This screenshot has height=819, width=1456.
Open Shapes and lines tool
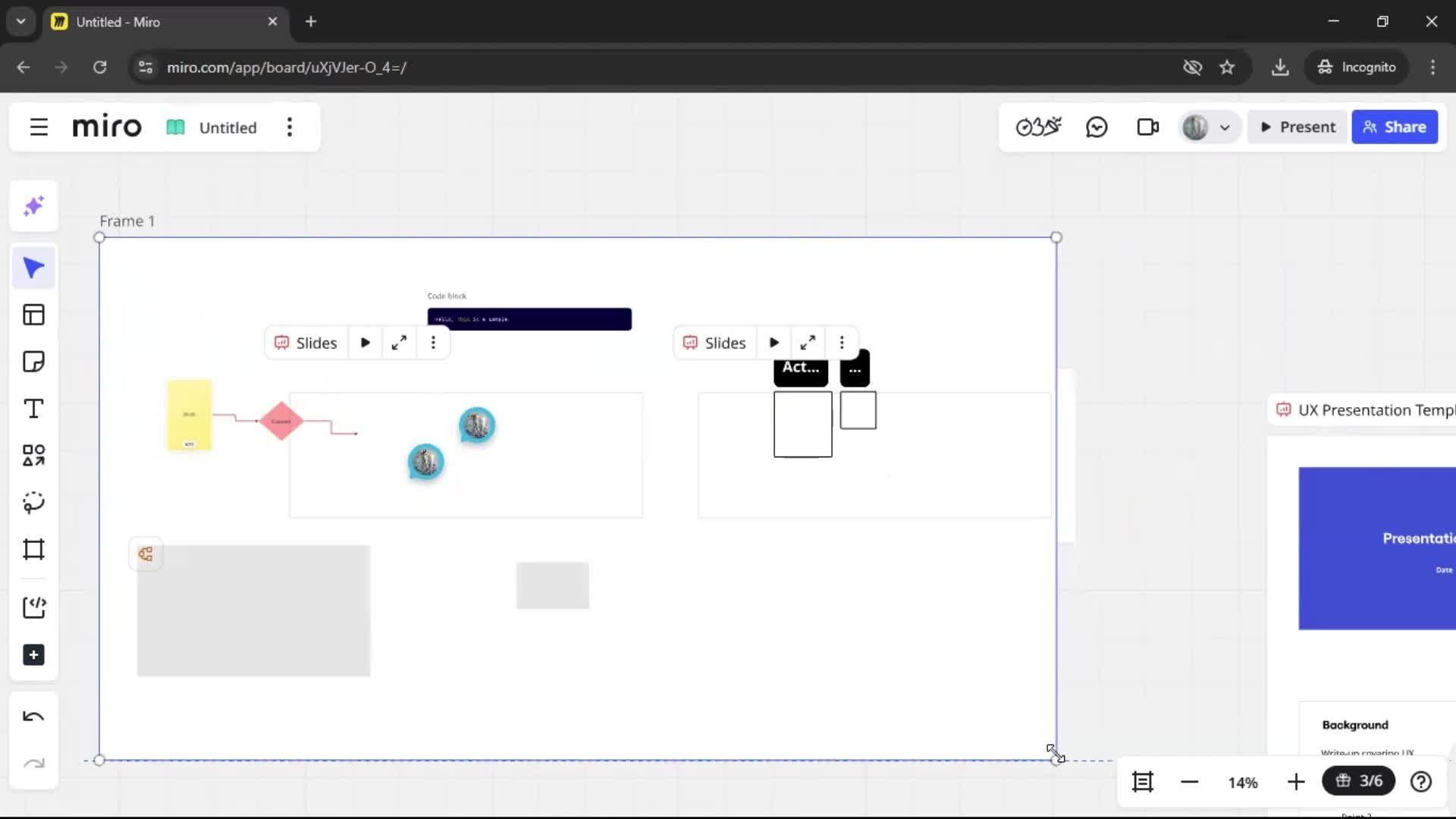[34, 455]
